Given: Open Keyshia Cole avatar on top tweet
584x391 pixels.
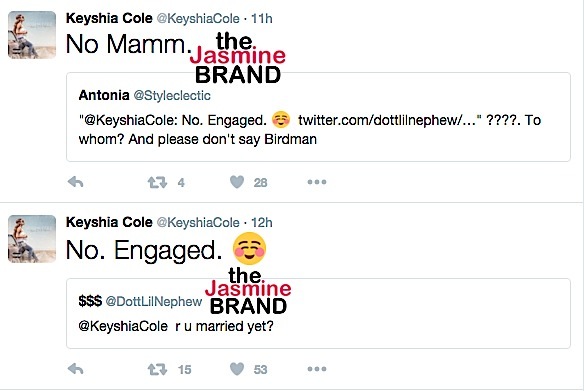Looking at the screenshot, I should point(32,35).
